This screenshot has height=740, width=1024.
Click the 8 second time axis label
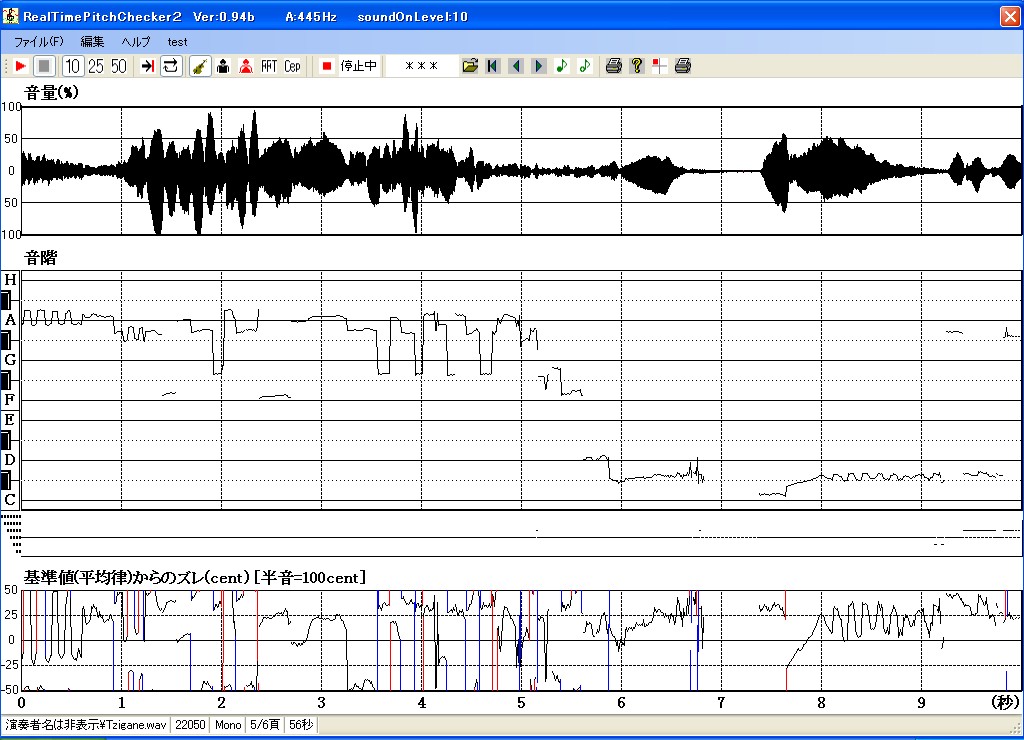821,703
